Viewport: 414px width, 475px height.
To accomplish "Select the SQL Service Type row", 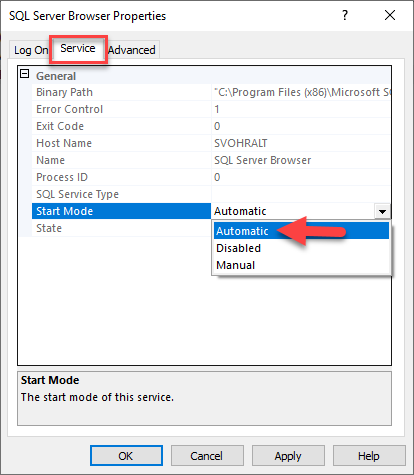I will tap(211, 194).
